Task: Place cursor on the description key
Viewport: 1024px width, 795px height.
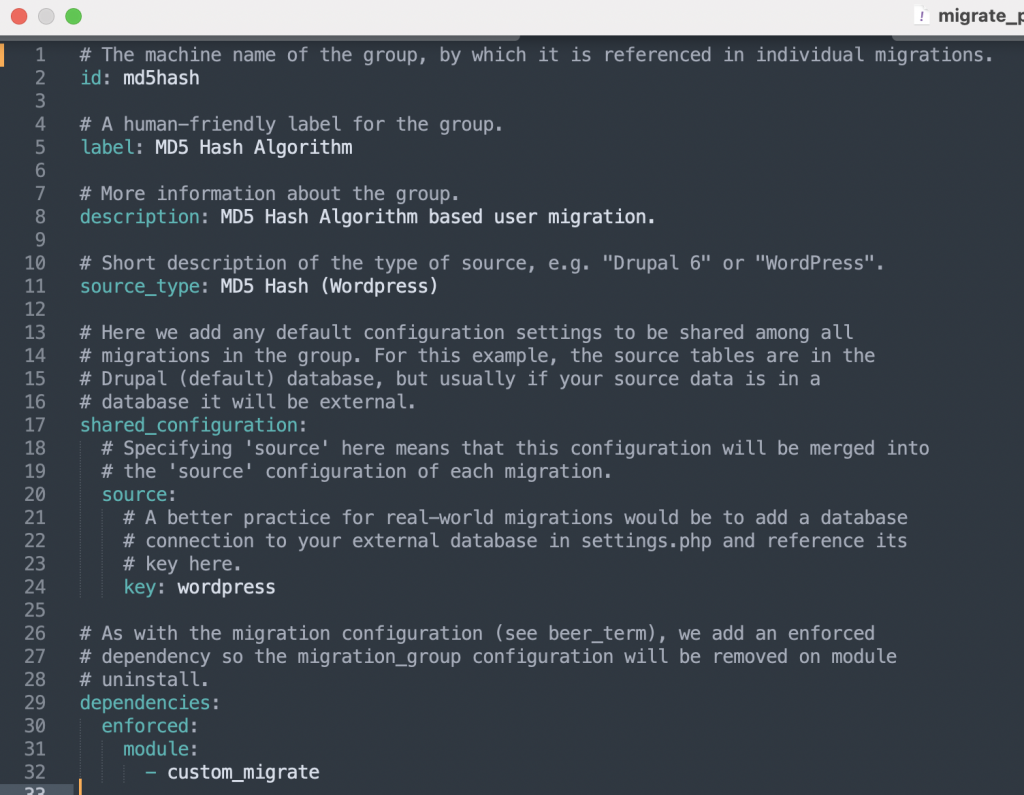Action: pyautogui.click(x=139, y=217)
